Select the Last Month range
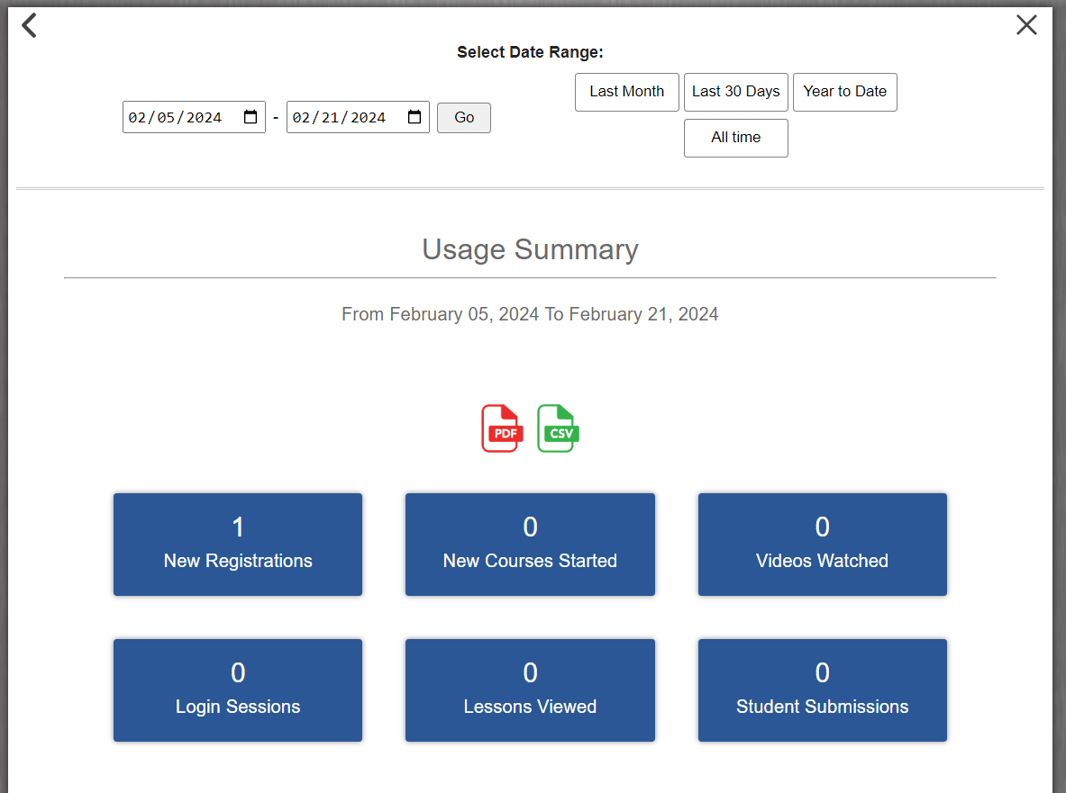The image size is (1066, 793). 626,92
